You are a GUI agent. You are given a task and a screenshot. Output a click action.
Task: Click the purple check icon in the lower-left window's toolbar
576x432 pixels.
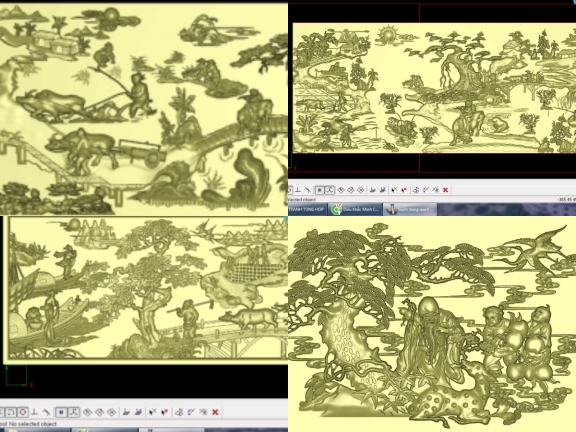click(191, 412)
